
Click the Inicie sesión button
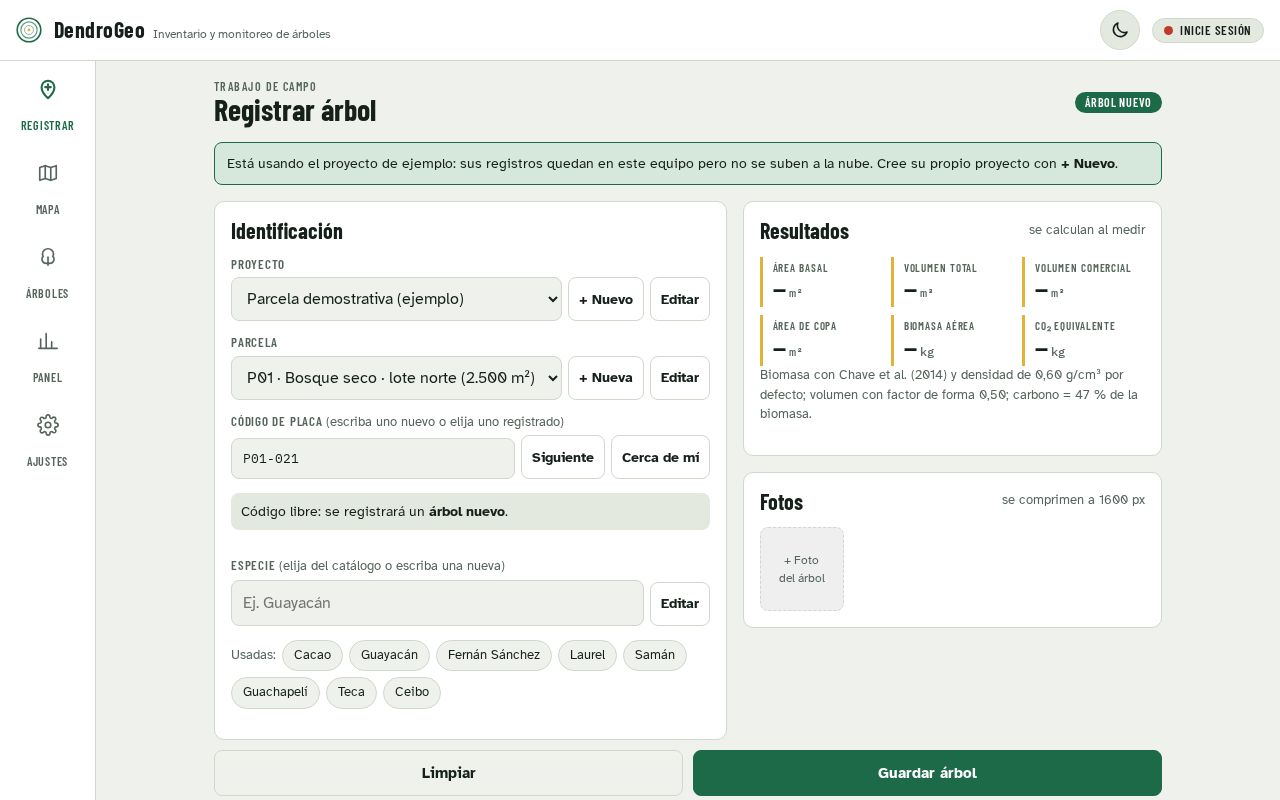[x=1208, y=30]
